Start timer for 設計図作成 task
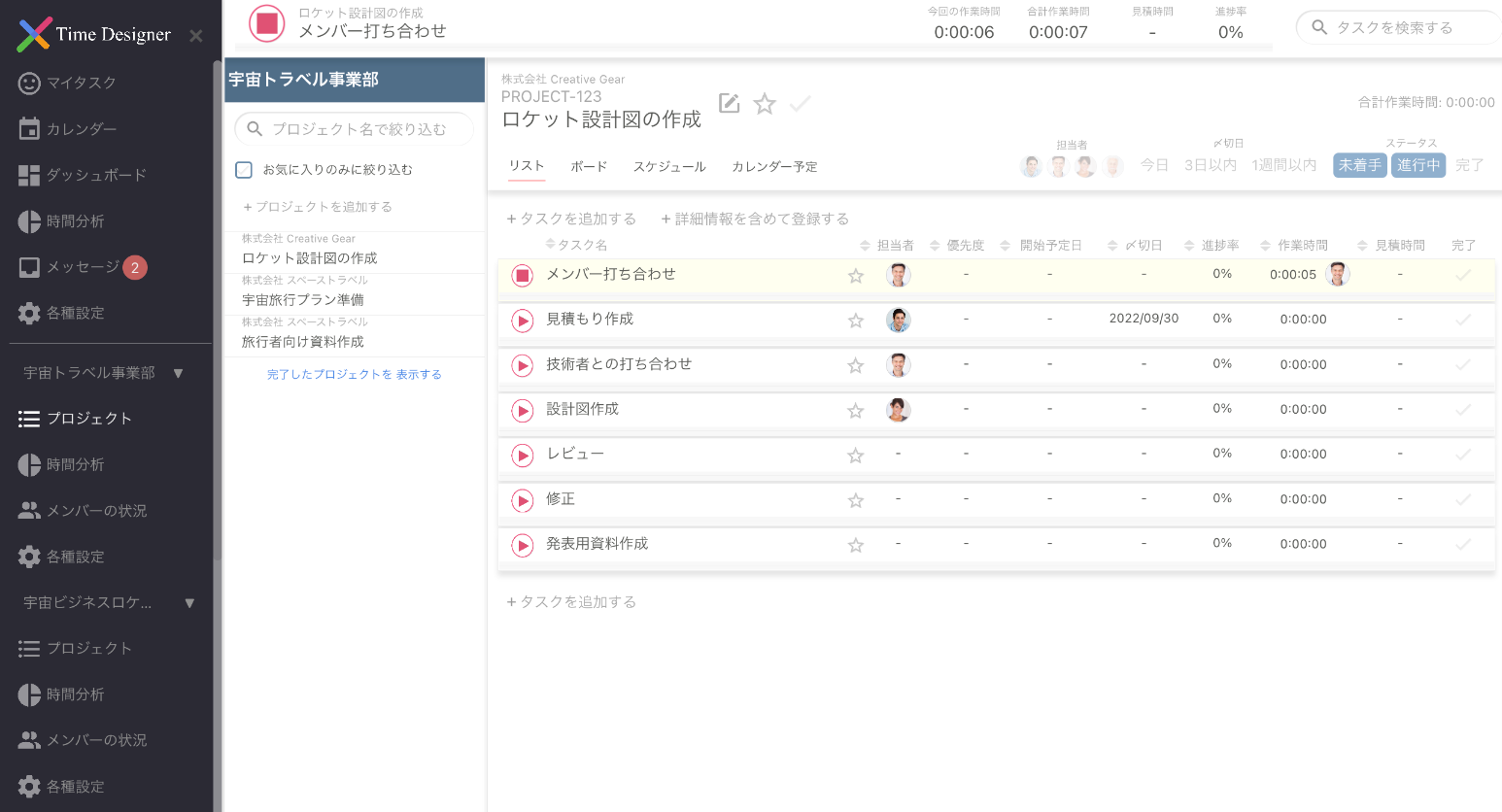 pos(523,411)
